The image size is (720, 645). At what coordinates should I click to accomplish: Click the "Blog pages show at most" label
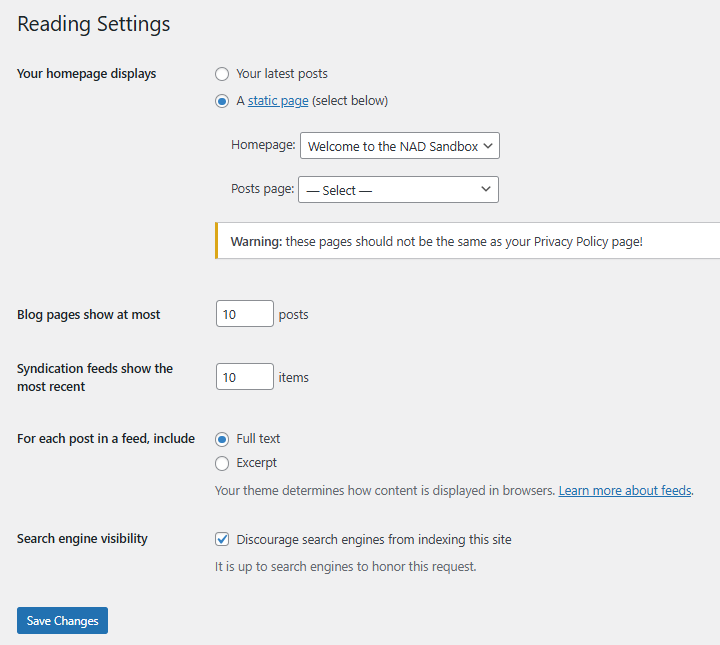[x=89, y=315]
